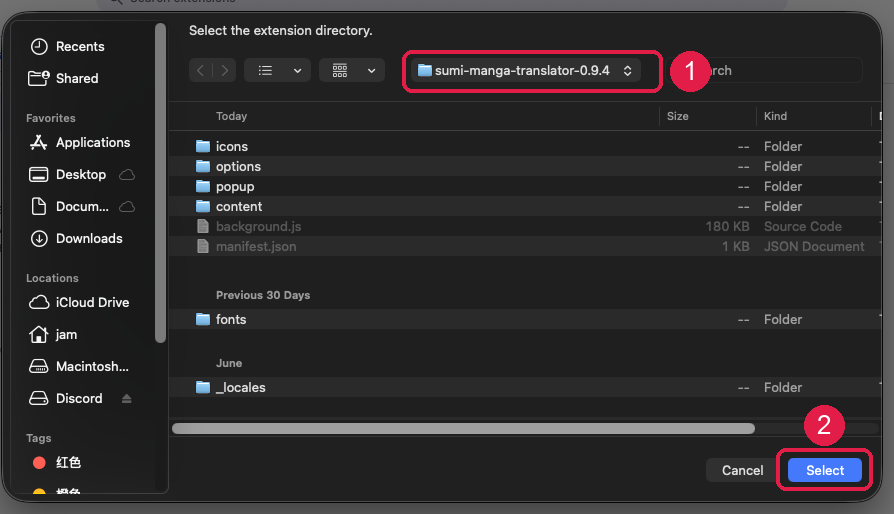Click the content folder icon

(203, 206)
